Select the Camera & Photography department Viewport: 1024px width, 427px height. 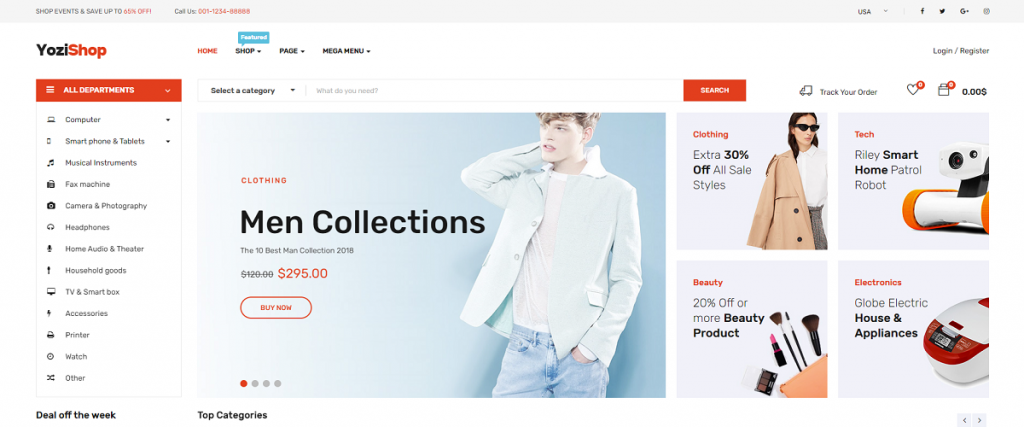106,206
